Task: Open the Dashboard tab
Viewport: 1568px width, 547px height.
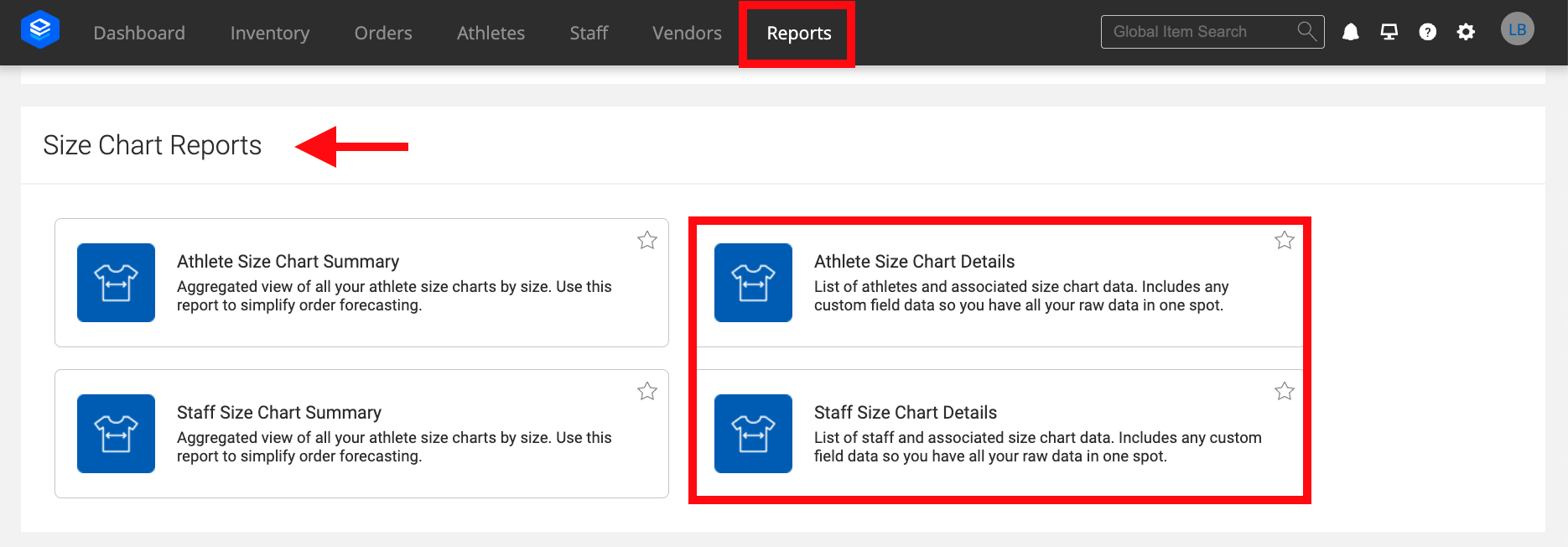Action: [139, 33]
